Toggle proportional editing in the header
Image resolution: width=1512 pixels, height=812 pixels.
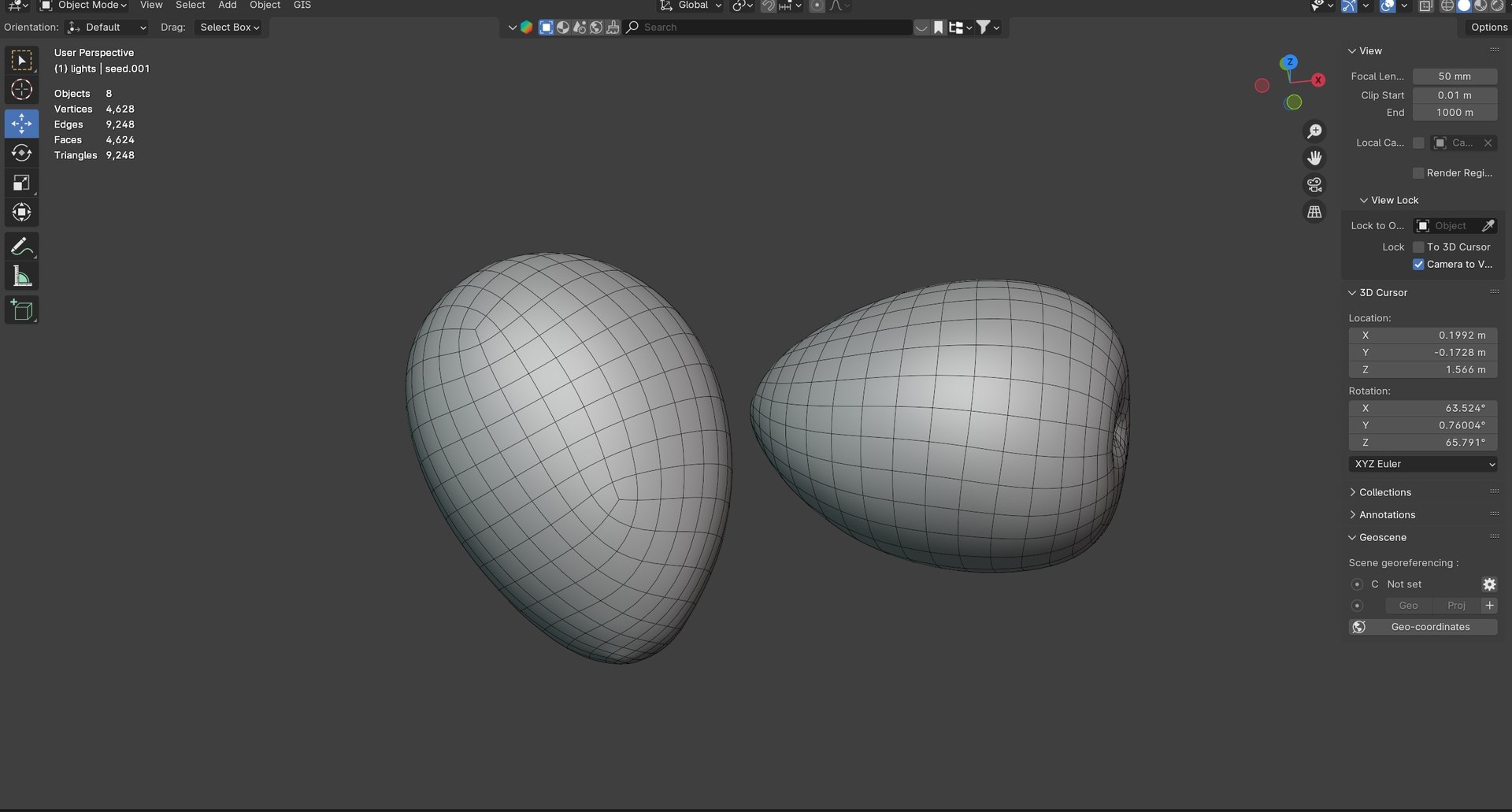[817, 6]
